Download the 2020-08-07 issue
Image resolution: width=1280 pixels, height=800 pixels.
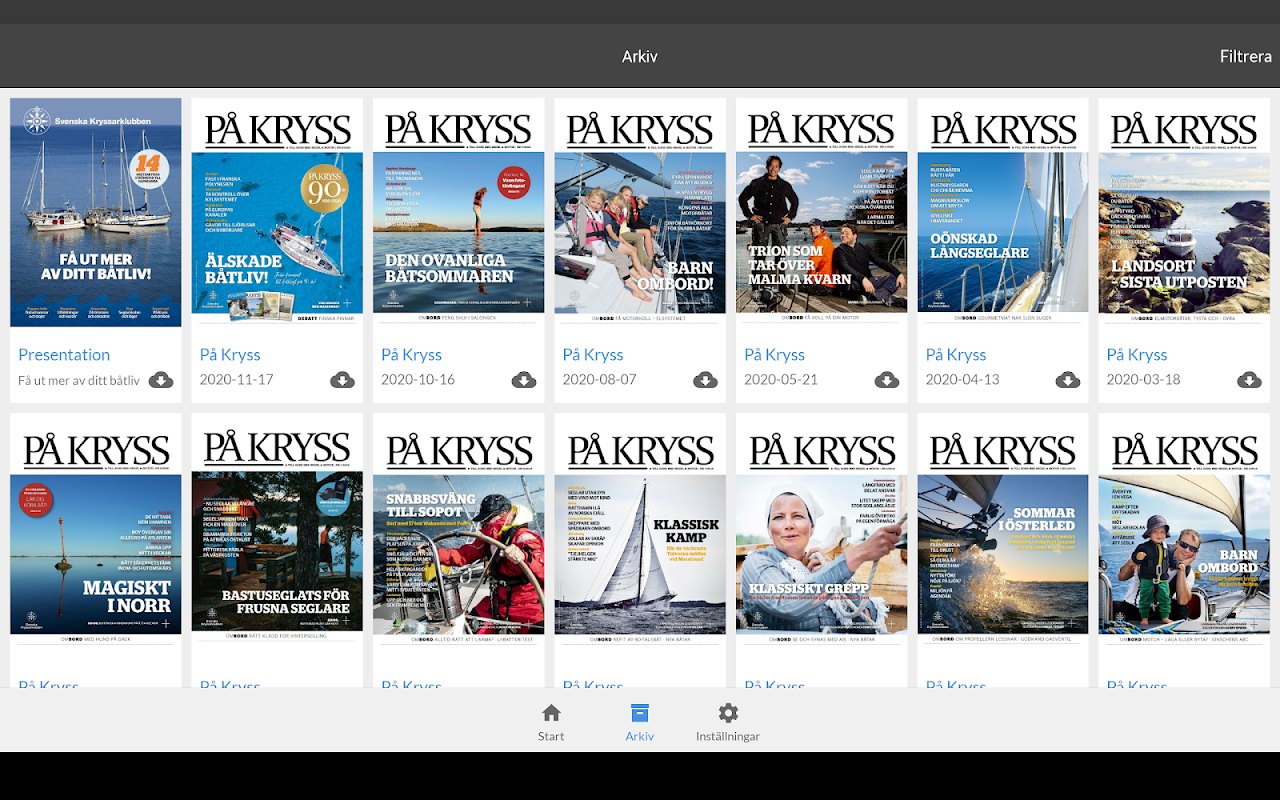pyautogui.click(x=705, y=380)
